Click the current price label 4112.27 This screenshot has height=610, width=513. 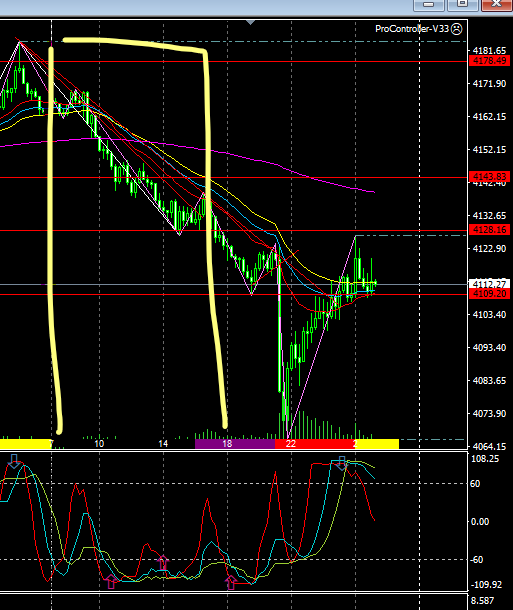(489, 284)
